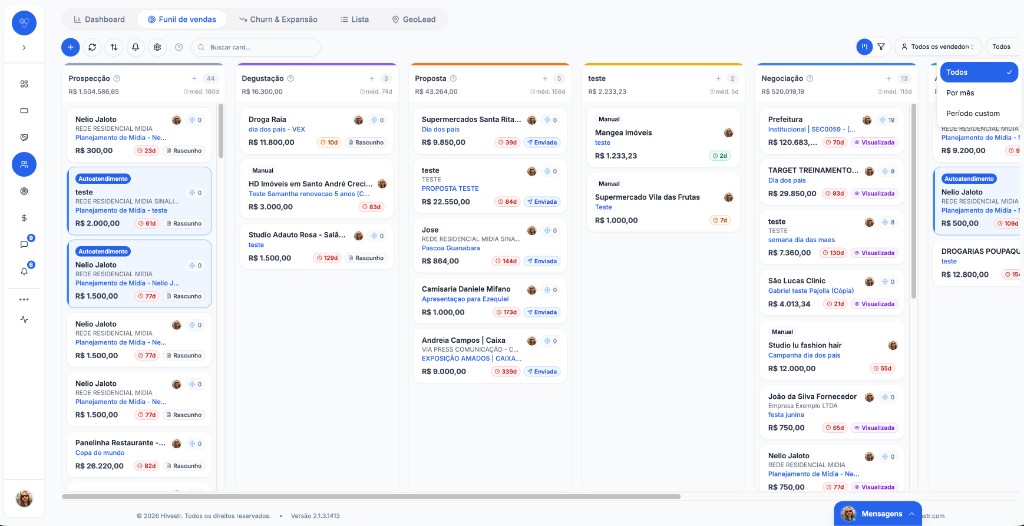Screen dimensions: 1024x526
Task: Click help icon next to Degustação title
Action: 291,78
